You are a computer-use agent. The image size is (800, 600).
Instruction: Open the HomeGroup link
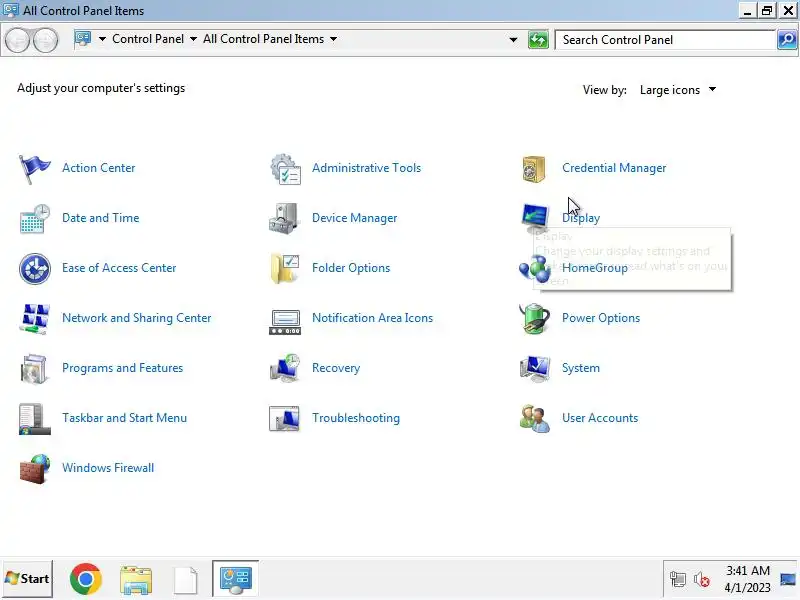point(595,268)
